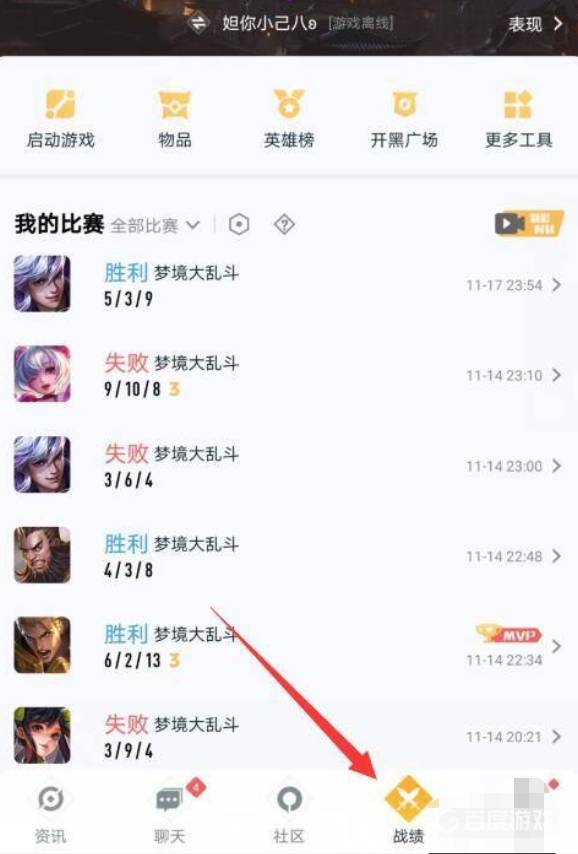This screenshot has width=578, height=854.
Task: Select the 战绩 match record tab
Action: click(x=409, y=812)
